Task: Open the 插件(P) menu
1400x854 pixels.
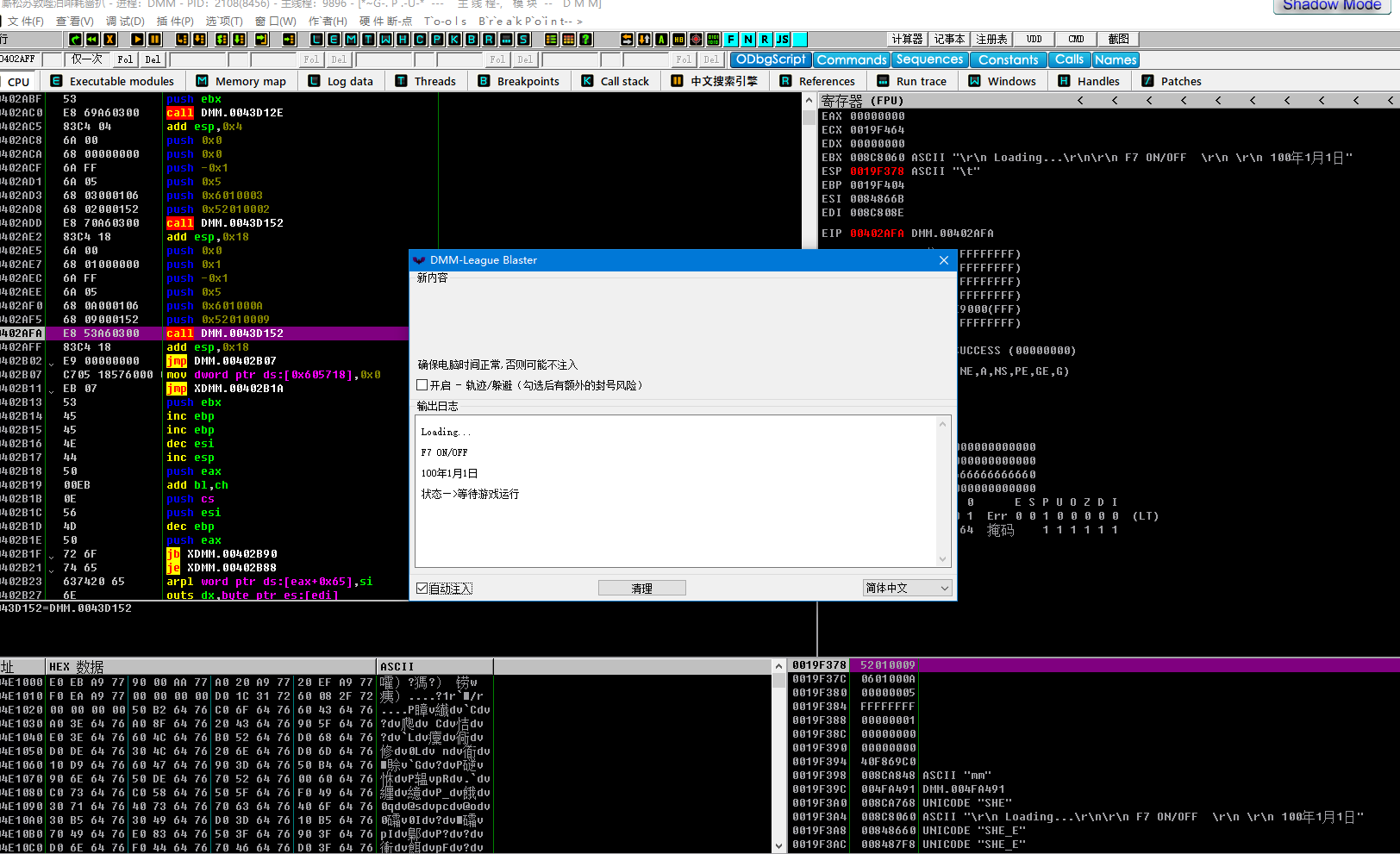Action: coord(175,21)
